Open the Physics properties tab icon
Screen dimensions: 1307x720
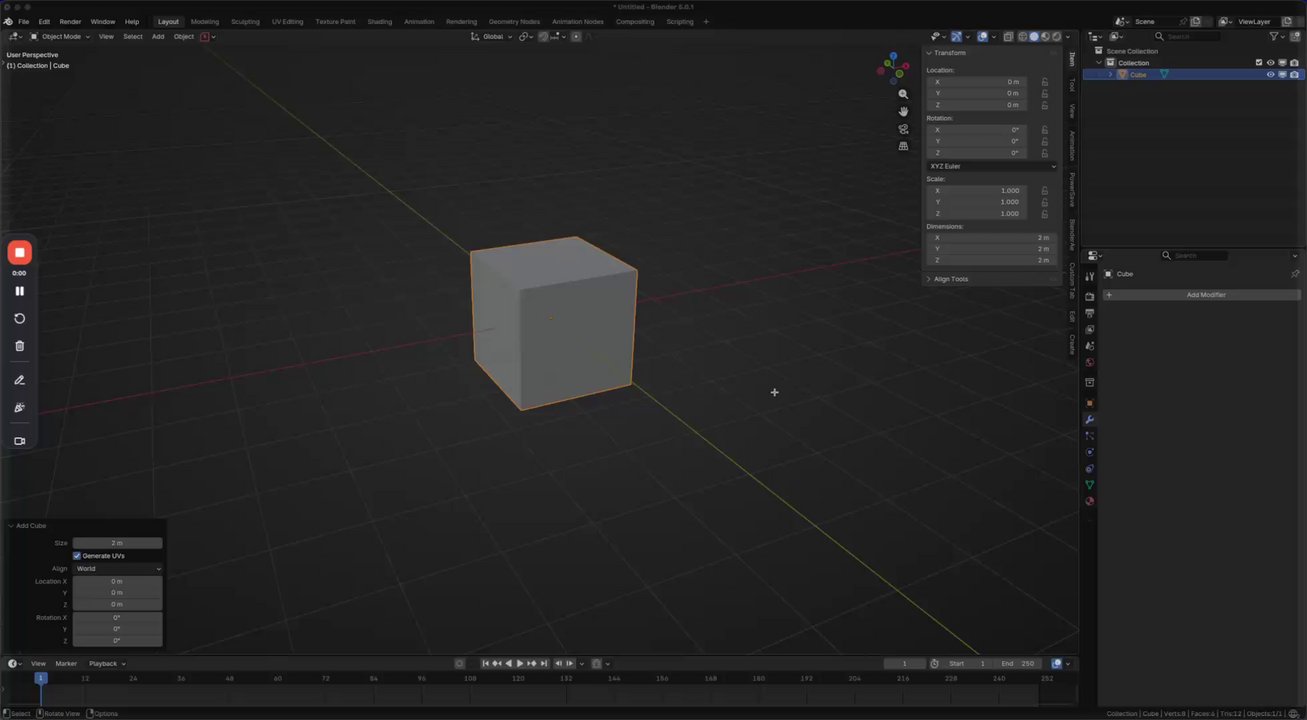pos(1090,452)
